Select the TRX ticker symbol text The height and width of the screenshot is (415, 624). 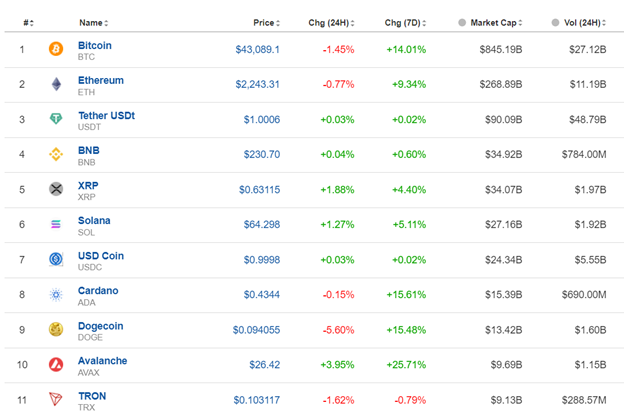pos(86,407)
